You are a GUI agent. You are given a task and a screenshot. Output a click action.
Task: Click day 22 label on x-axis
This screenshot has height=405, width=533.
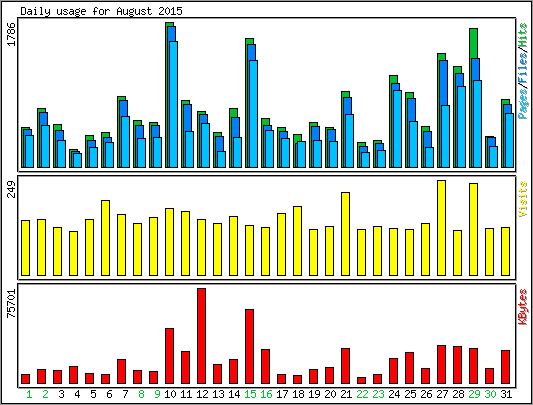pos(362,394)
